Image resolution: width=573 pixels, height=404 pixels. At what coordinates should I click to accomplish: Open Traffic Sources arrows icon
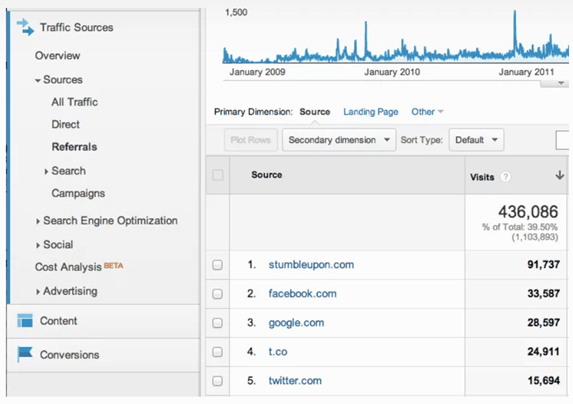pyautogui.click(x=25, y=27)
